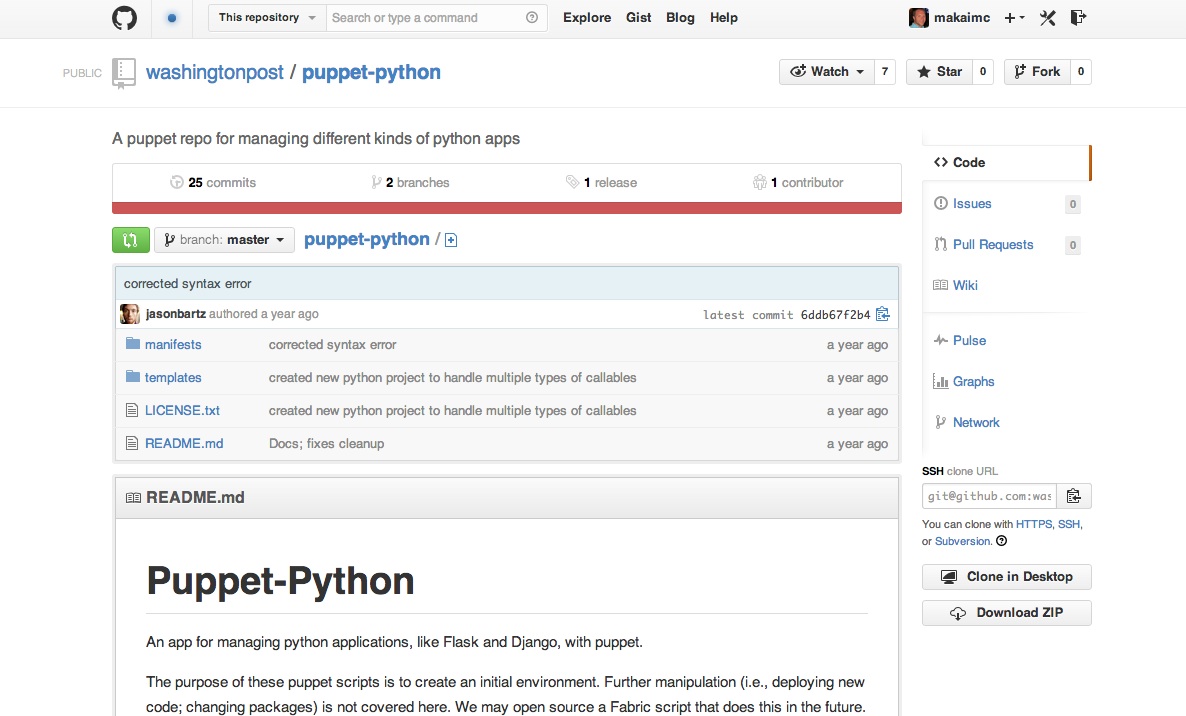Open the manifests folder
The height and width of the screenshot is (716, 1186).
173,344
